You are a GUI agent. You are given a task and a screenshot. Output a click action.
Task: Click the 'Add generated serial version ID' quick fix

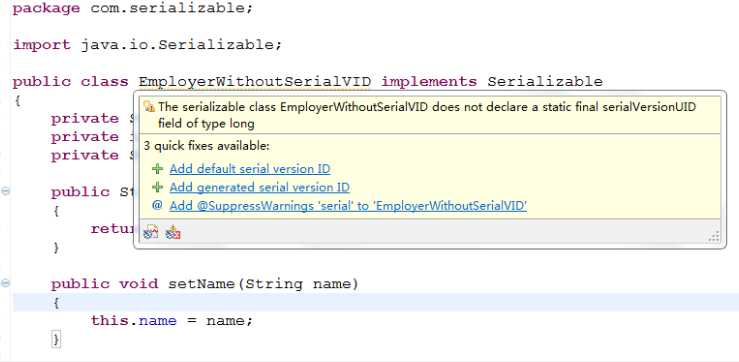click(x=260, y=188)
